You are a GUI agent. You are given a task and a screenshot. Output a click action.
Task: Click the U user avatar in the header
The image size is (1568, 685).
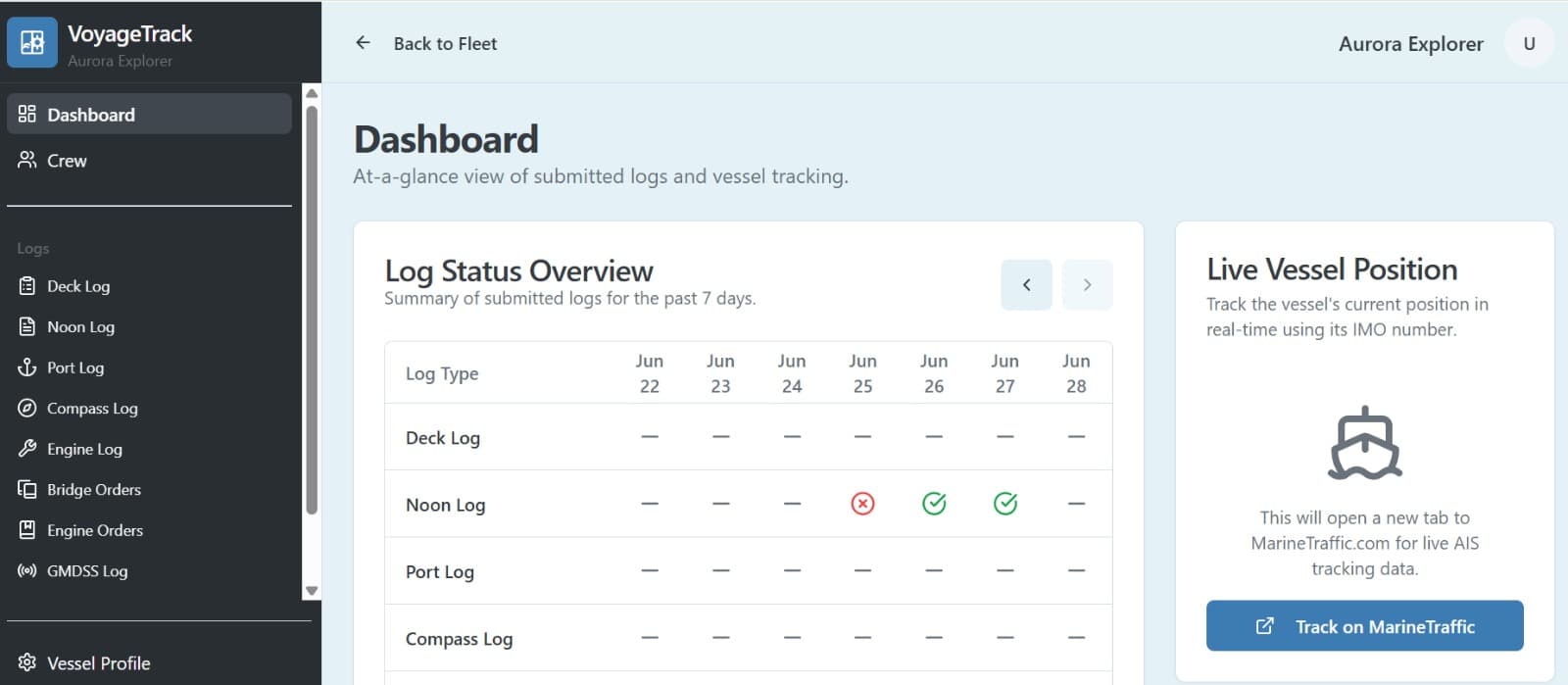tap(1528, 42)
